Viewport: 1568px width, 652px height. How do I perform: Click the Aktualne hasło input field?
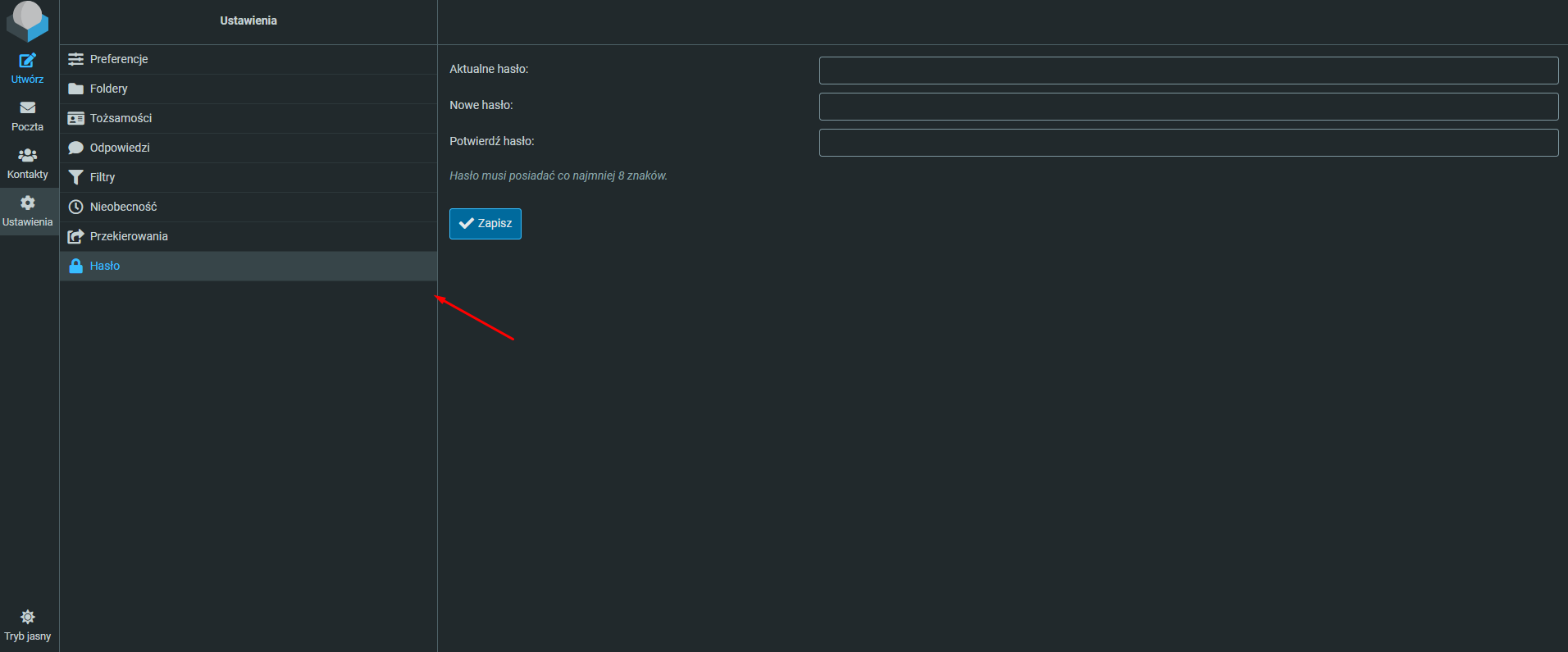tap(1188, 71)
